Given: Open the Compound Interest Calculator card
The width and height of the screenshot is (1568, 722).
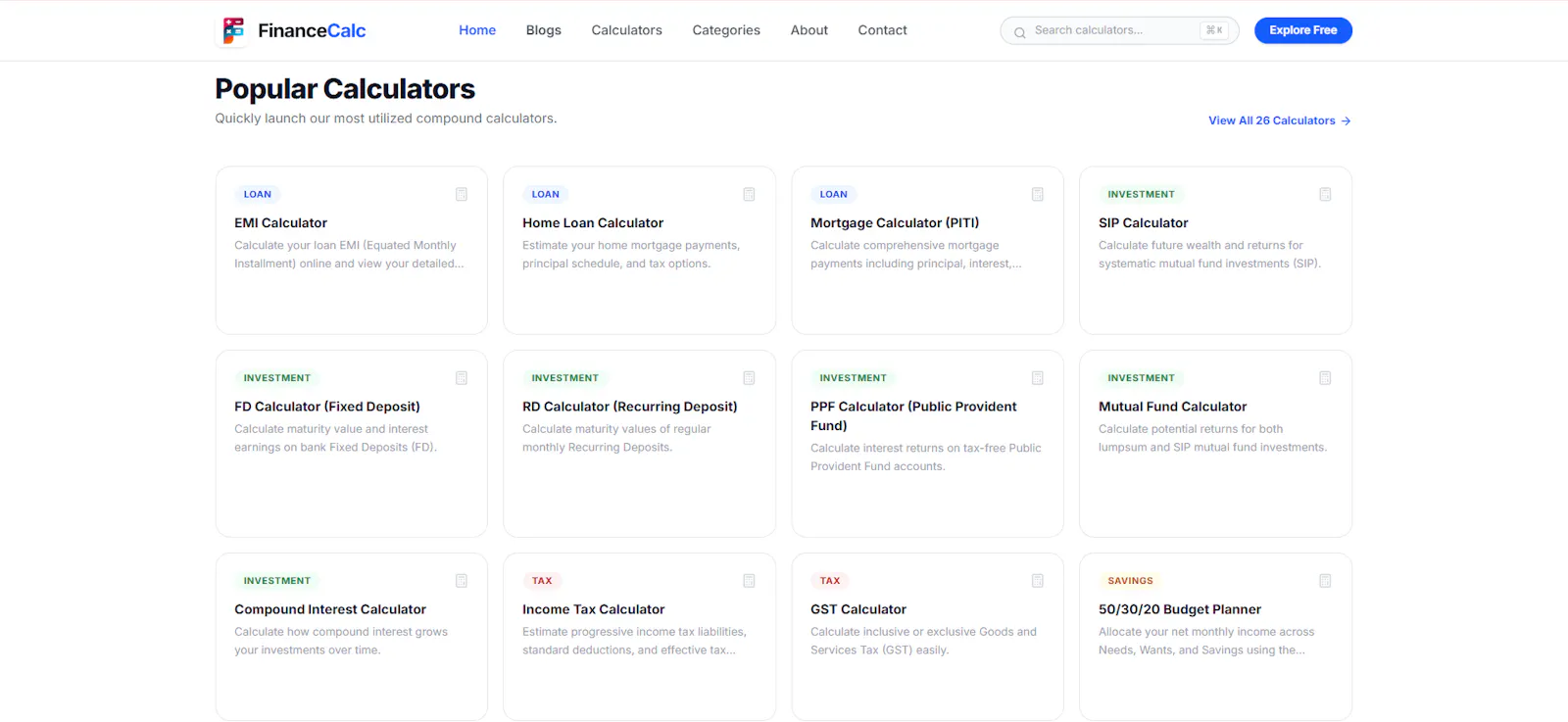Looking at the screenshot, I should tap(352, 637).
